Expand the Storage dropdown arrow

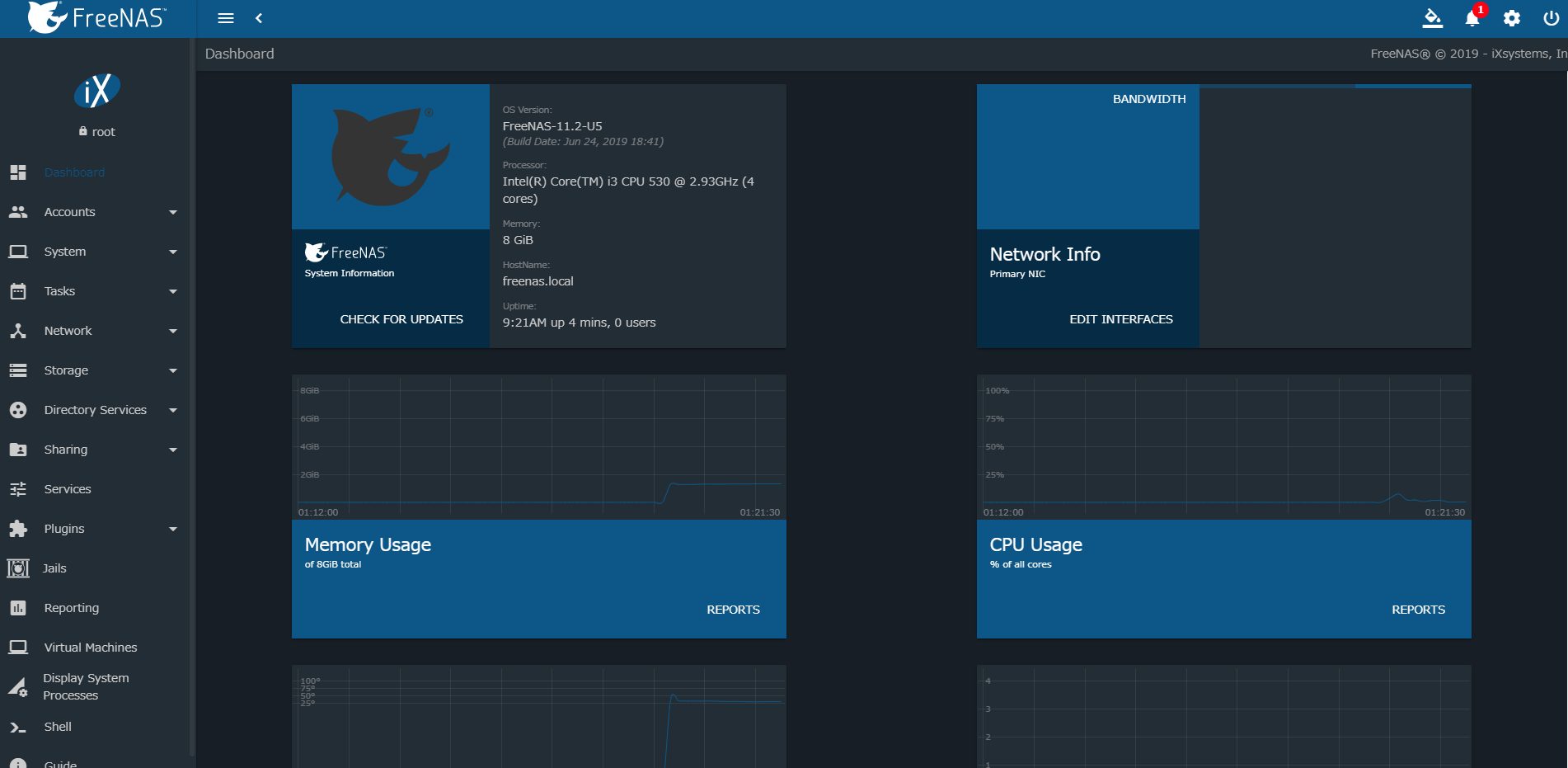point(173,370)
